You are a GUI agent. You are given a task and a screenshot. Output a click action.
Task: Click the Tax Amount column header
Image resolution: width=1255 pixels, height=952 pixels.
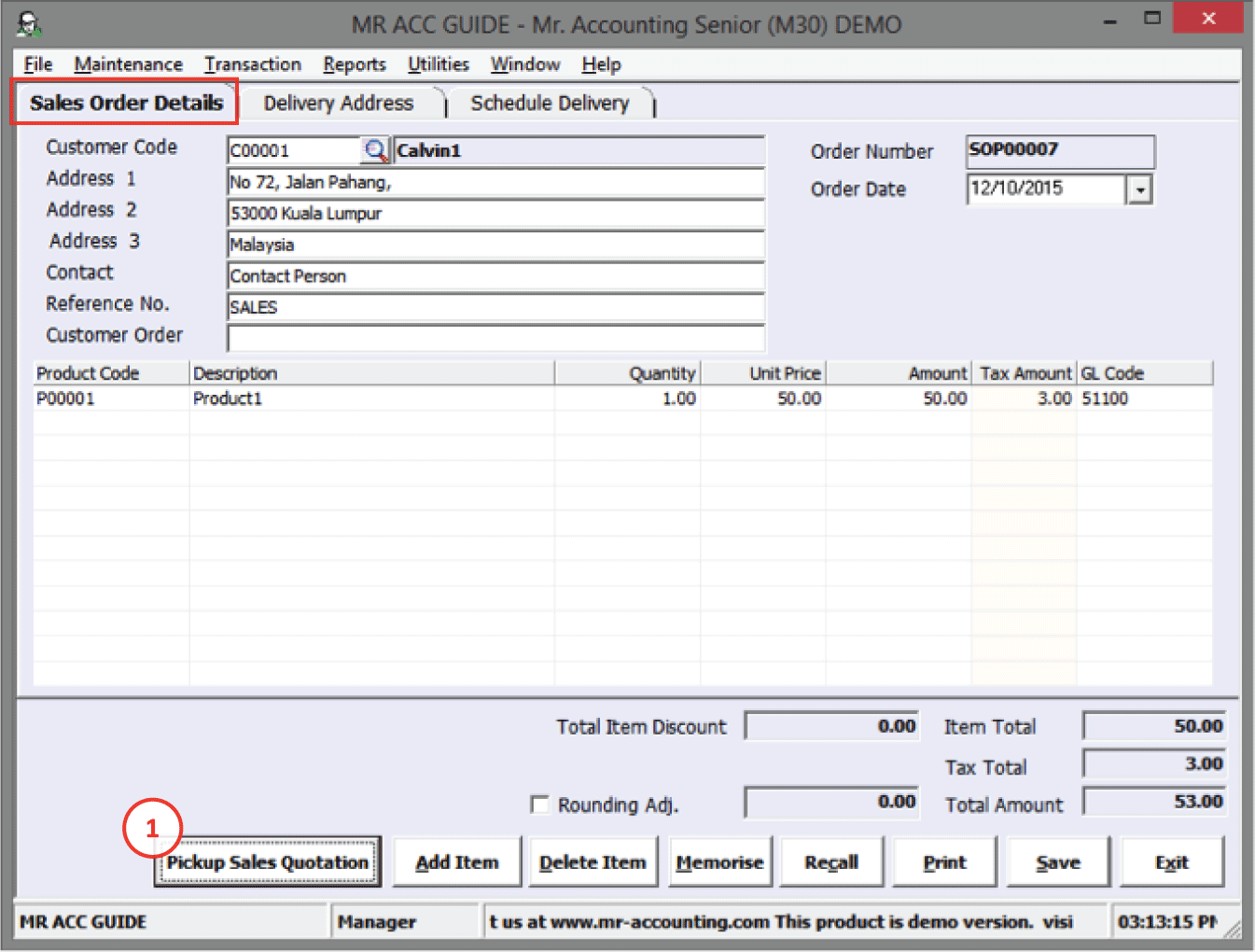click(1025, 373)
